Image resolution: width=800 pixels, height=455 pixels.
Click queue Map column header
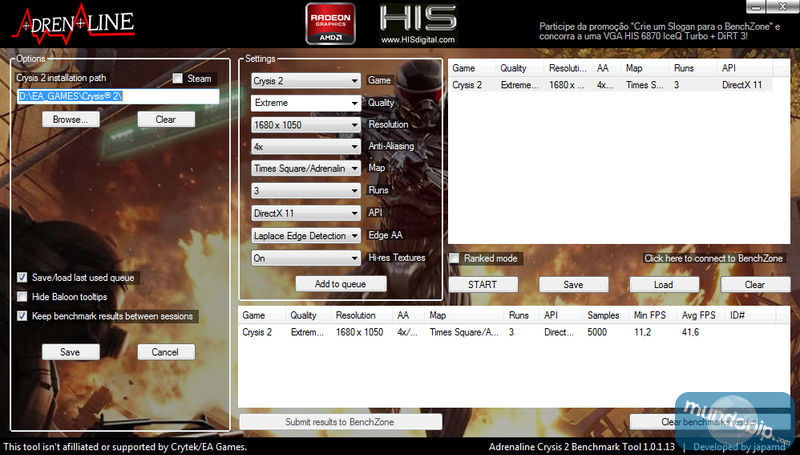tap(645, 68)
